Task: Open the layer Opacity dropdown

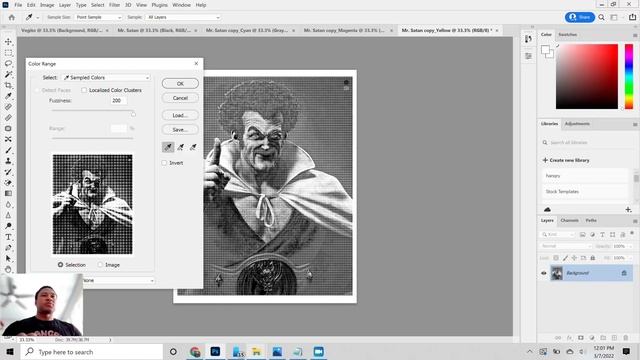Action: tap(622, 246)
